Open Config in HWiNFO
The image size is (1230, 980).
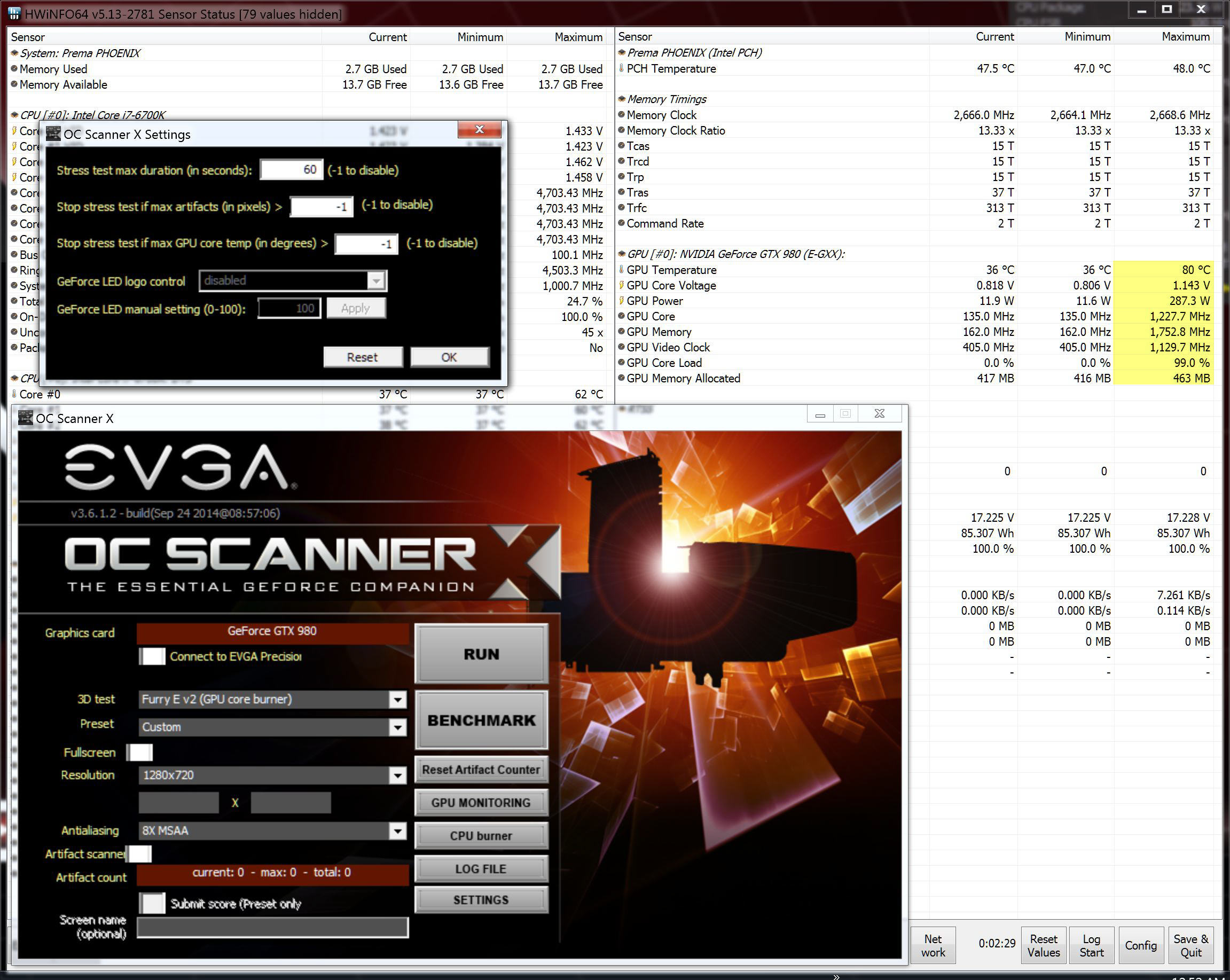point(1140,945)
